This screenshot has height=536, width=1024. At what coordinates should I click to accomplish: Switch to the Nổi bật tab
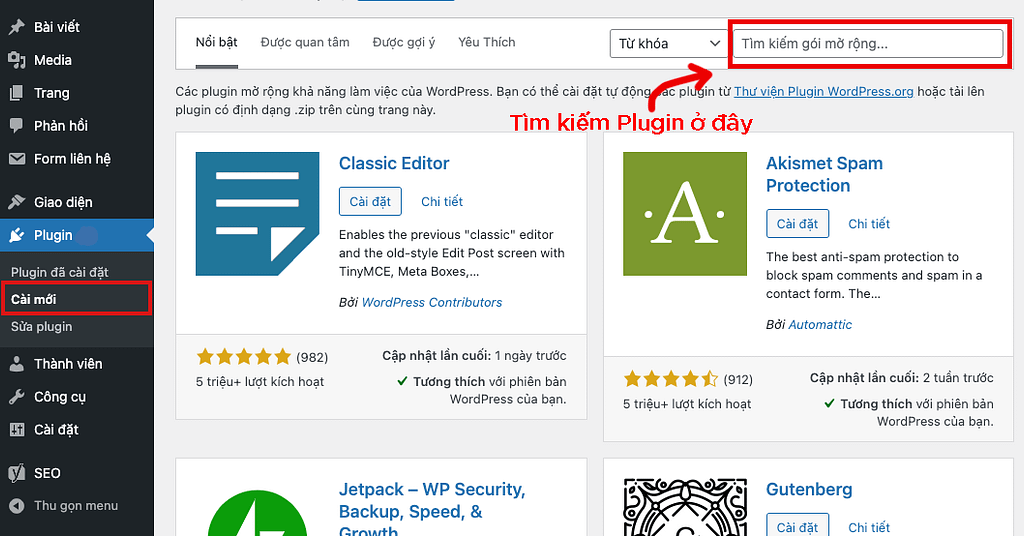216,42
